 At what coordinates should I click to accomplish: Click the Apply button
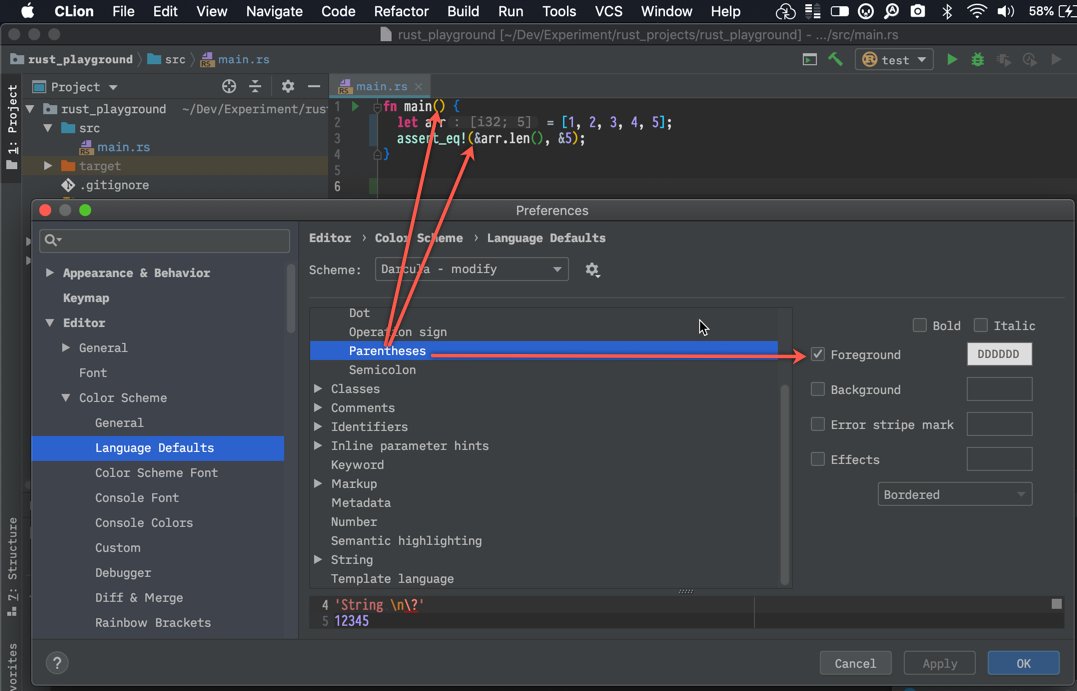pyautogui.click(x=940, y=664)
